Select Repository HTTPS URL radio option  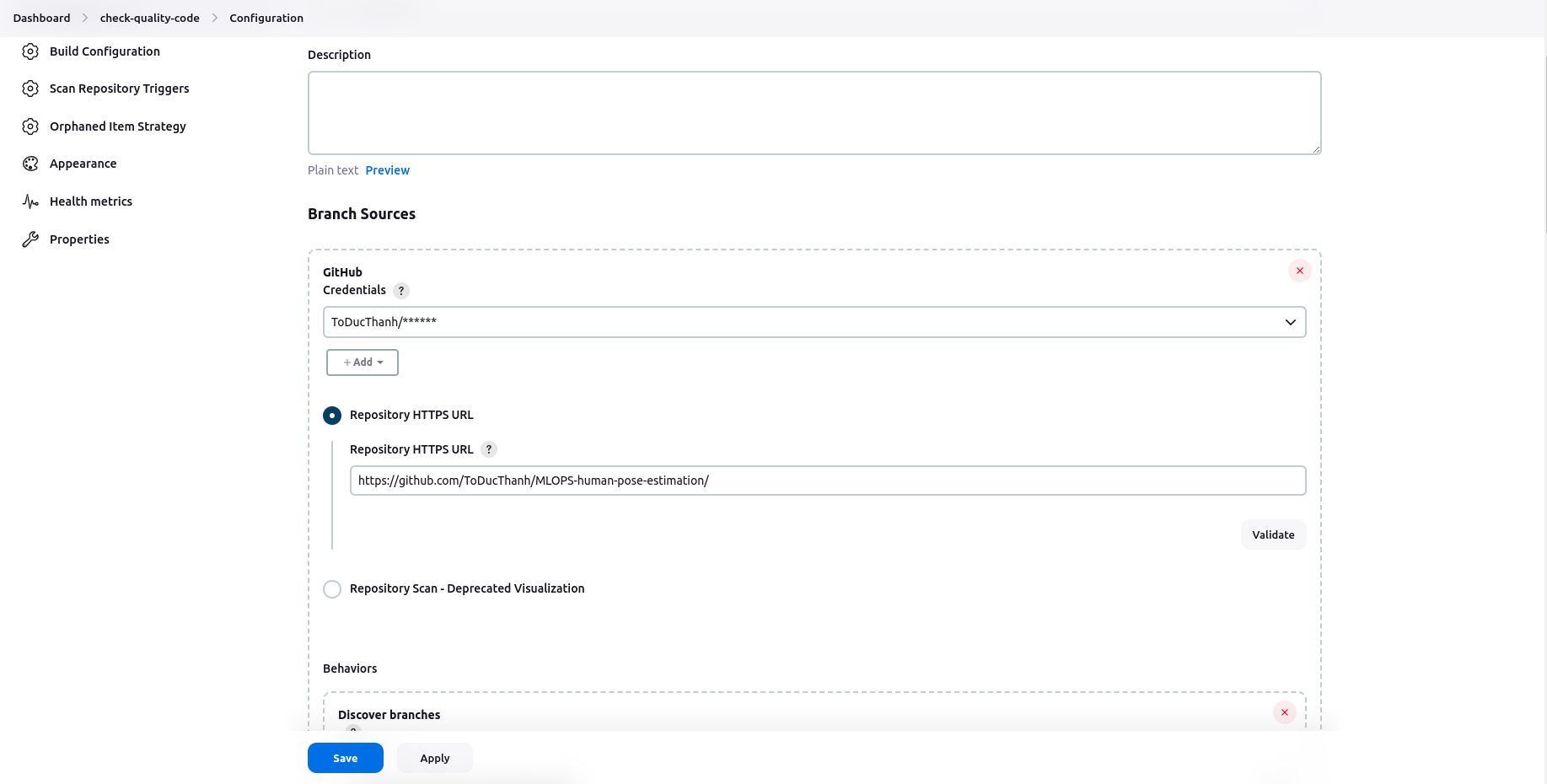[x=332, y=416]
